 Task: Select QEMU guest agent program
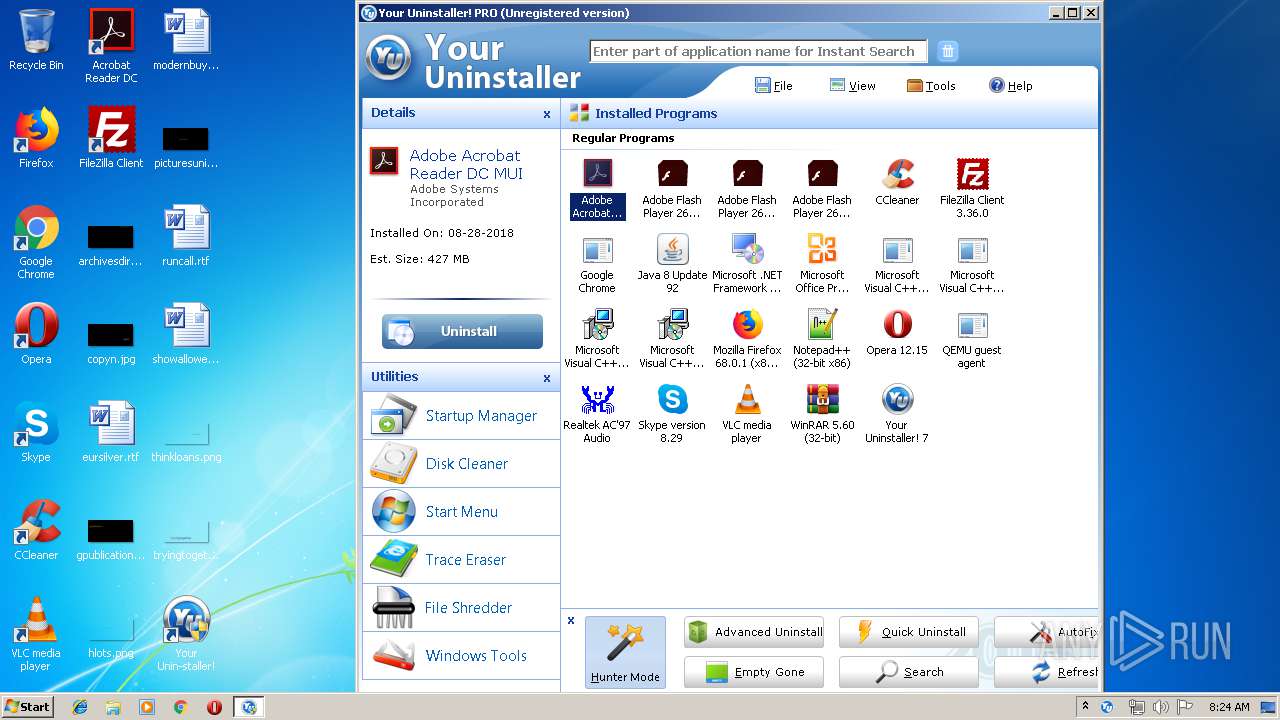[972, 338]
